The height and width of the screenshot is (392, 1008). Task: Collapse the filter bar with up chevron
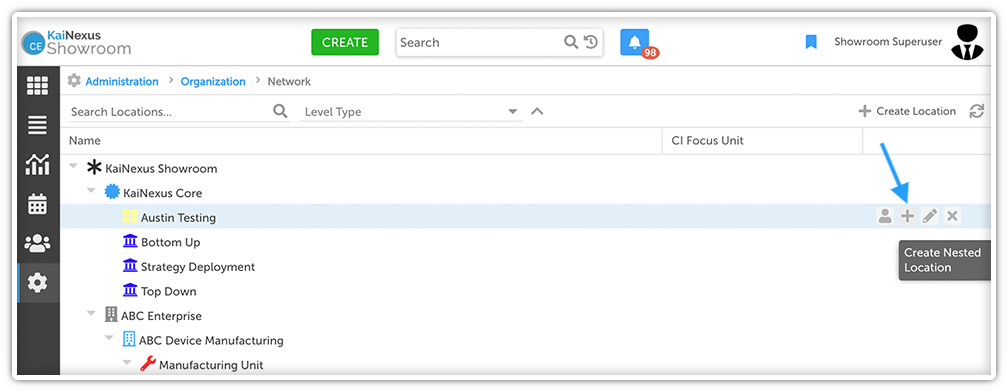coord(537,111)
